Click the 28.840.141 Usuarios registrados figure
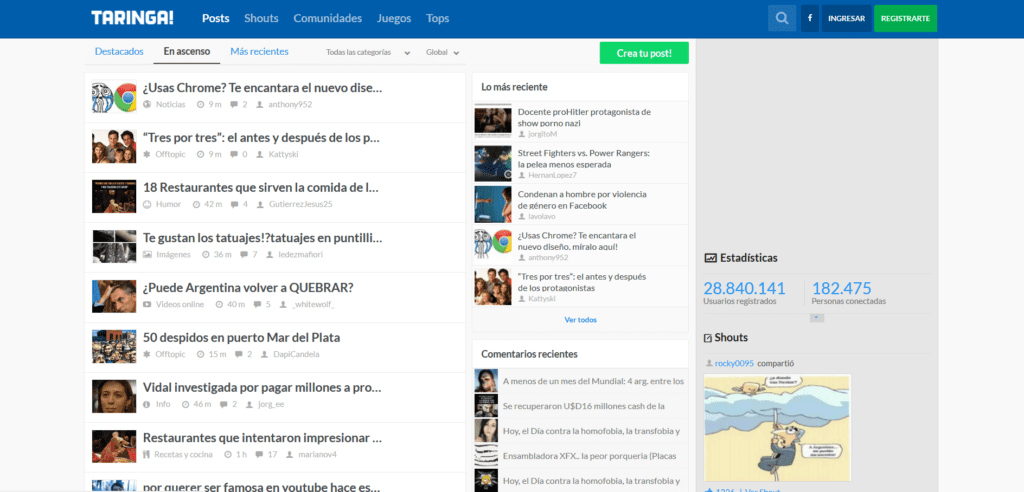The width and height of the screenshot is (1024, 492). [x=744, y=289]
